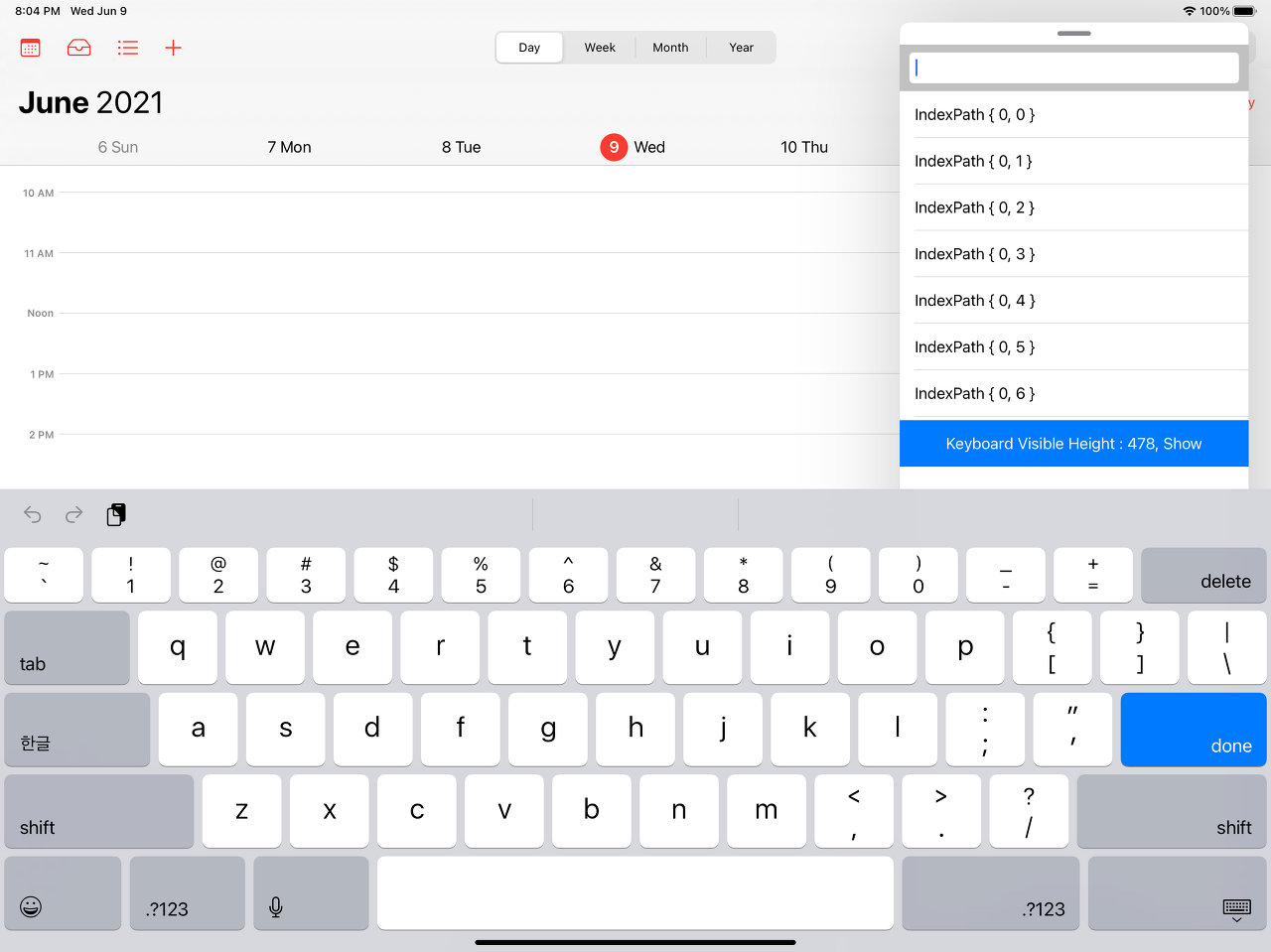Select row IndexPath { 0, 5 }
Screen dimensions: 1271x952
click(x=1073, y=347)
